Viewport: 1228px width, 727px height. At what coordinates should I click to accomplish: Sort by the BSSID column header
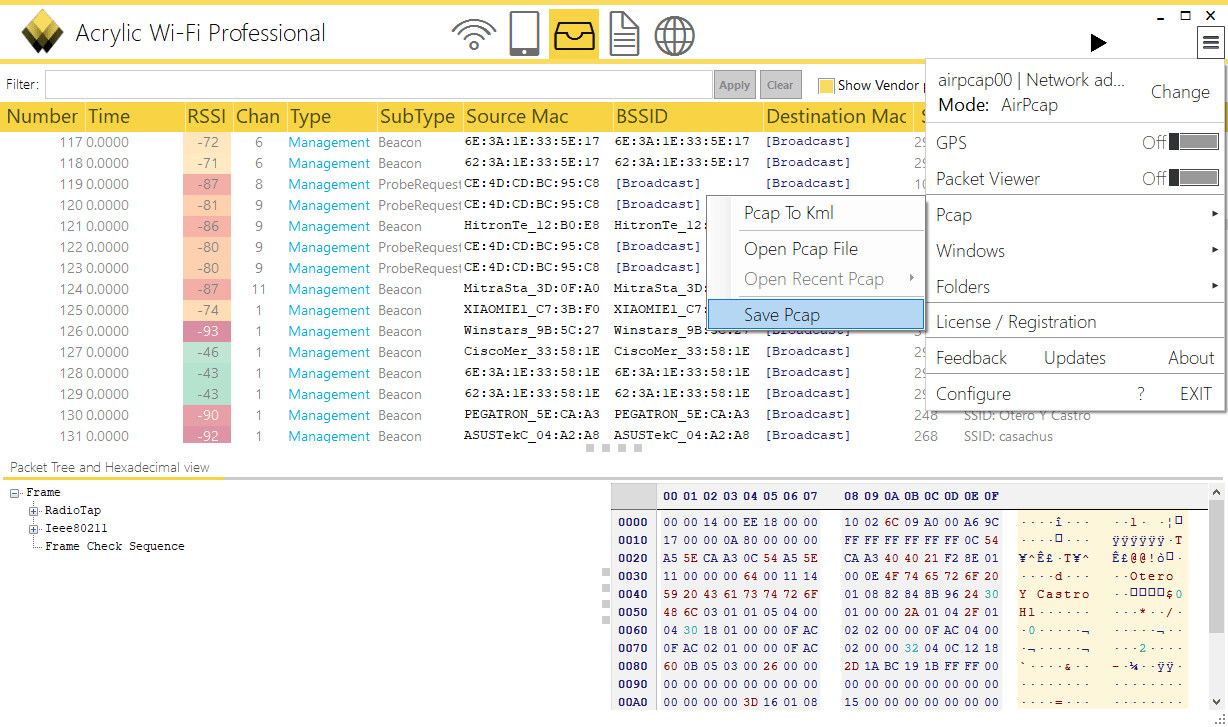point(687,117)
